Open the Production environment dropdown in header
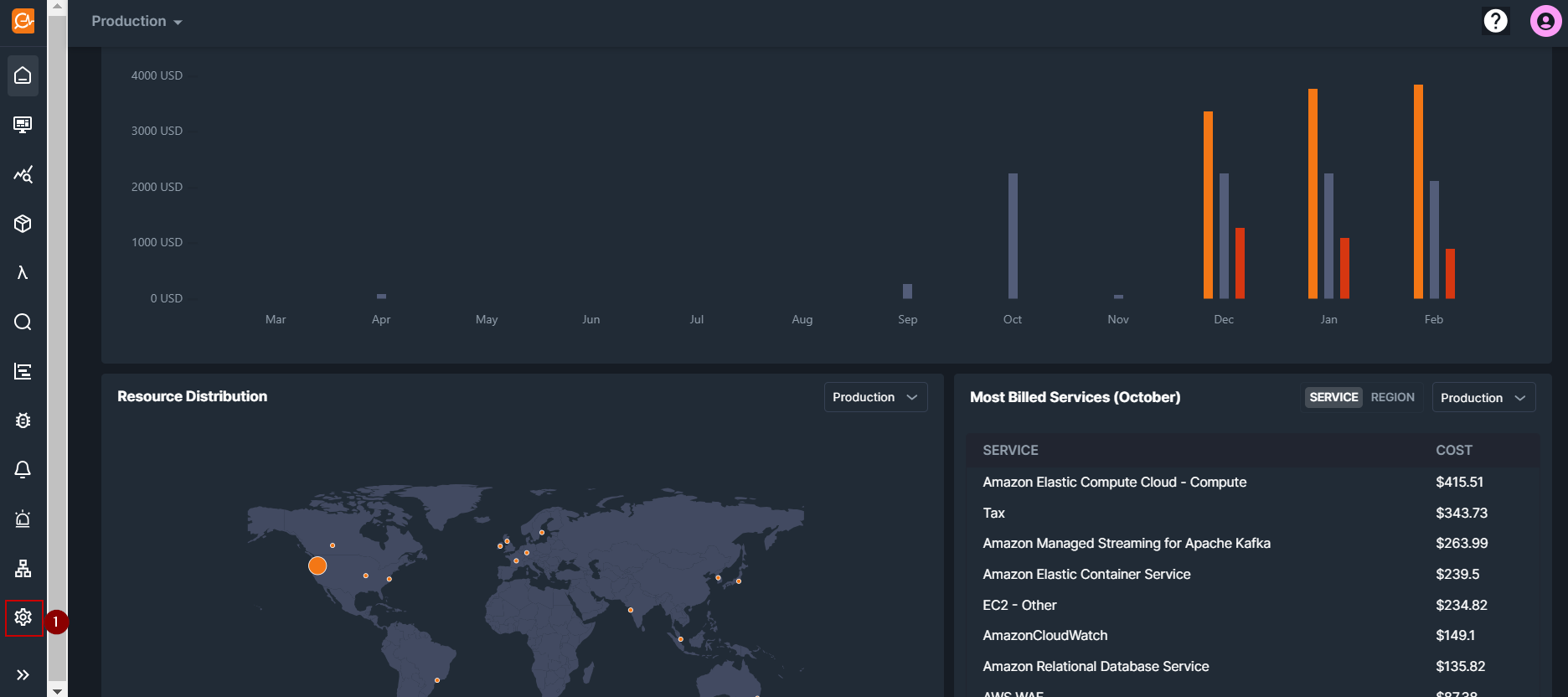Screen dimensions: 1568x697 click(137, 21)
